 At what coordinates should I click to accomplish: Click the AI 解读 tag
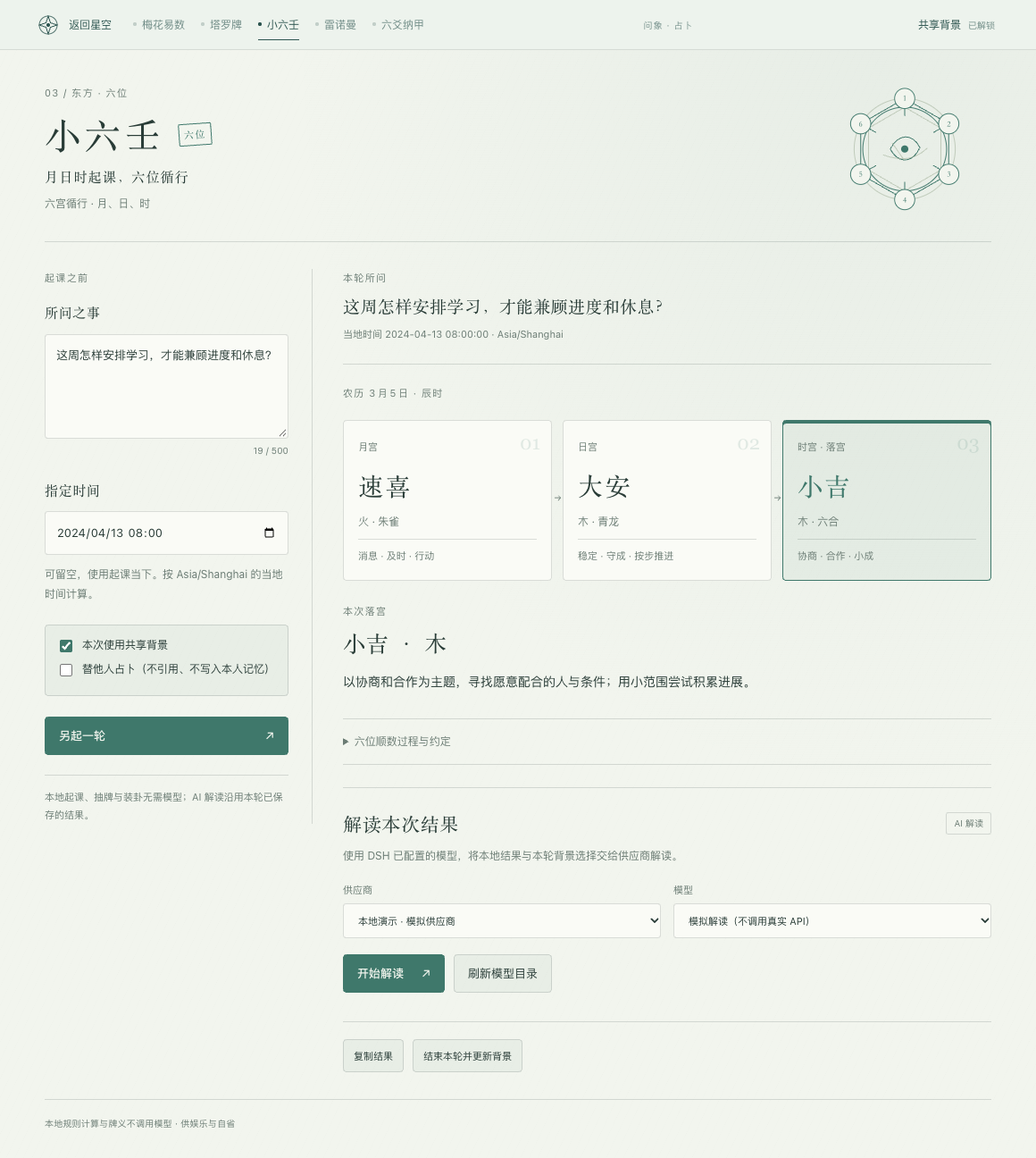(x=968, y=823)
